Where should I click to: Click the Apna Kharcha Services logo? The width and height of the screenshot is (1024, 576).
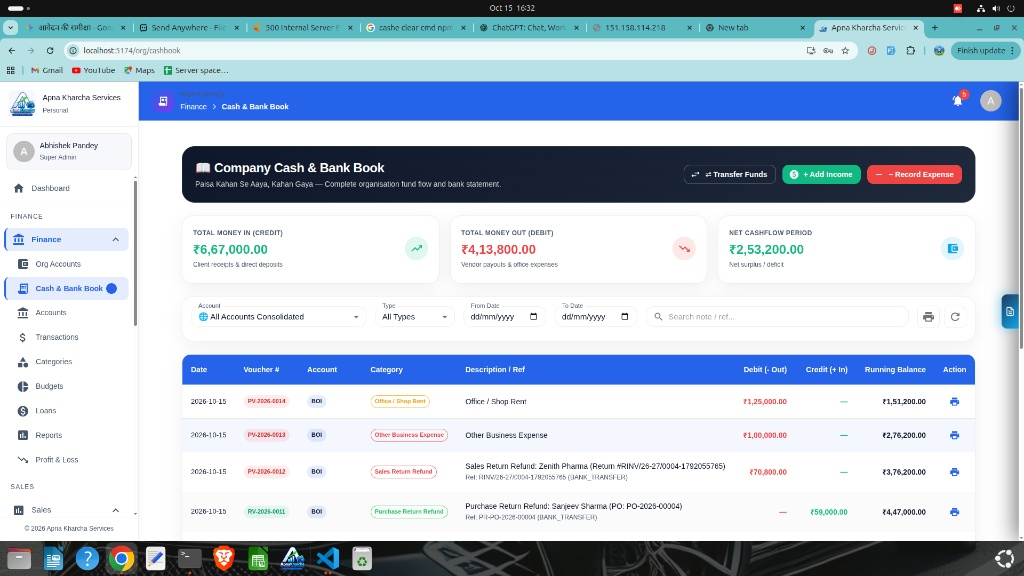(23, 103)
